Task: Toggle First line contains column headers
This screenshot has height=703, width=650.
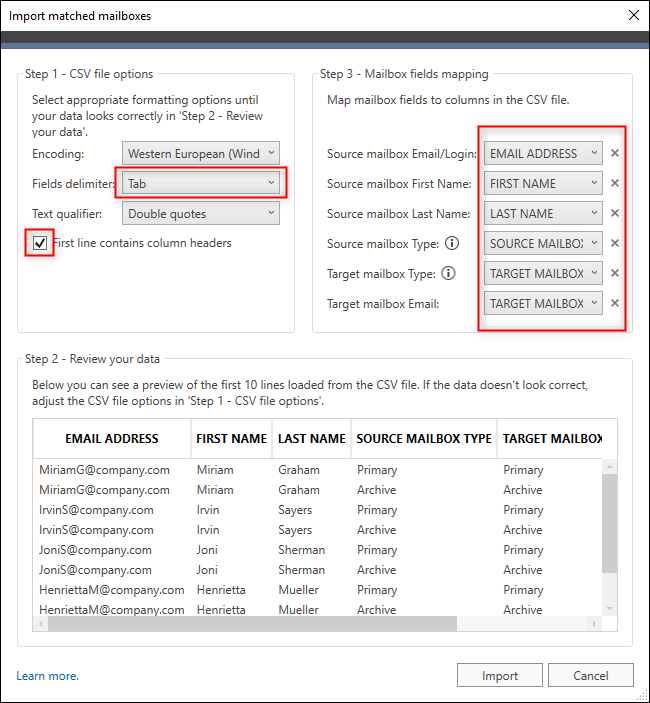Action: [40, 243]
